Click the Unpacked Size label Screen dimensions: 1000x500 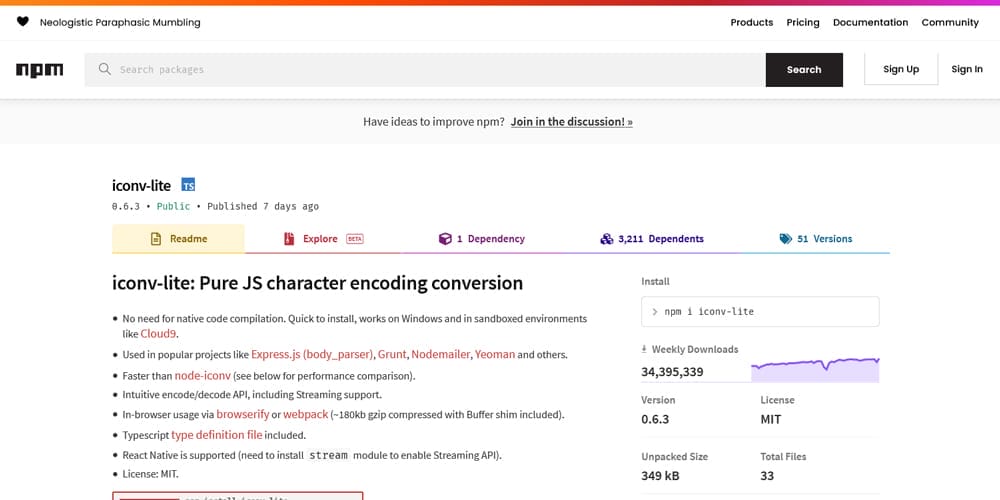coord(674,457)
